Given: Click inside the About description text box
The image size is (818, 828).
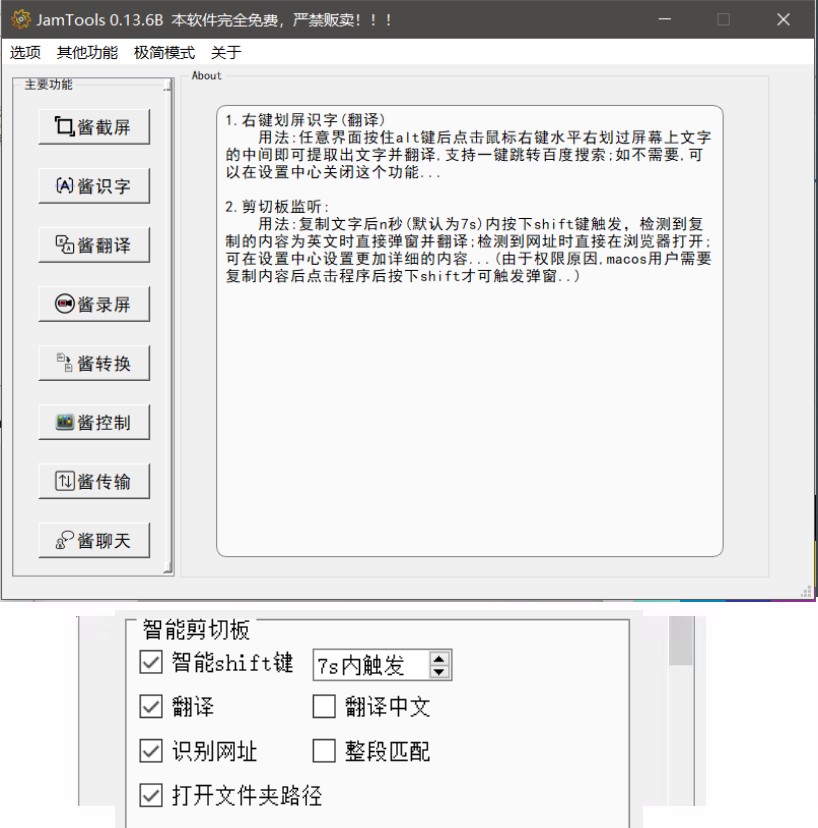Looking at the screenshot, I should [469, 331].
